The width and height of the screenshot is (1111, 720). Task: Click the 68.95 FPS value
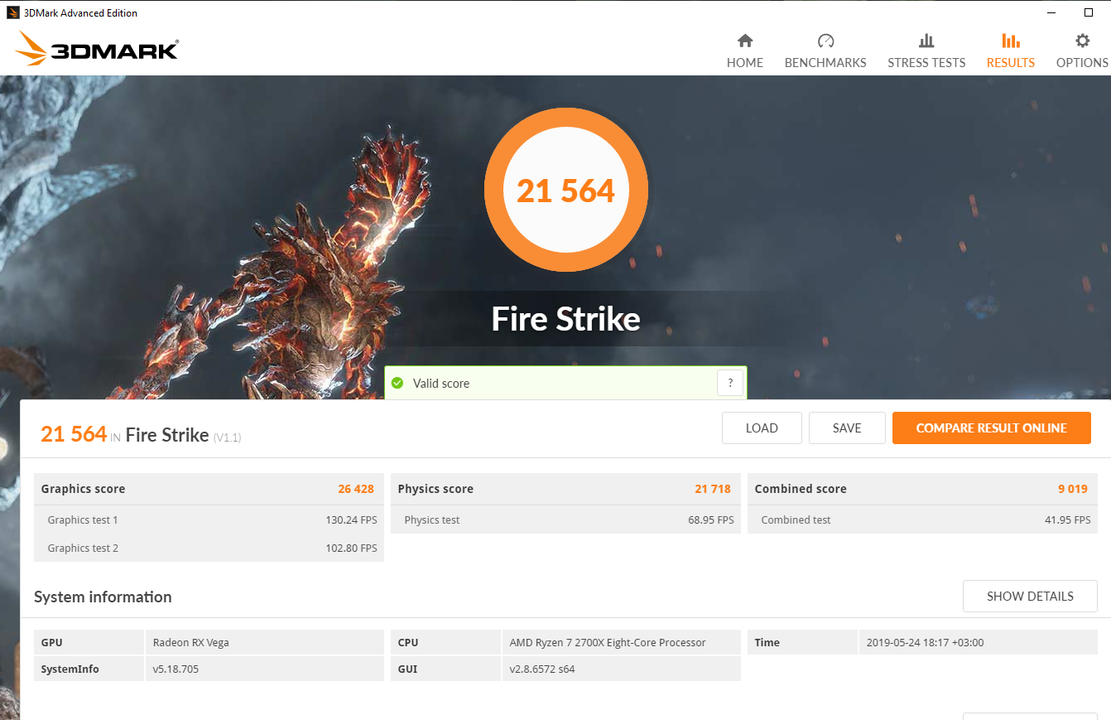[711, 519]
